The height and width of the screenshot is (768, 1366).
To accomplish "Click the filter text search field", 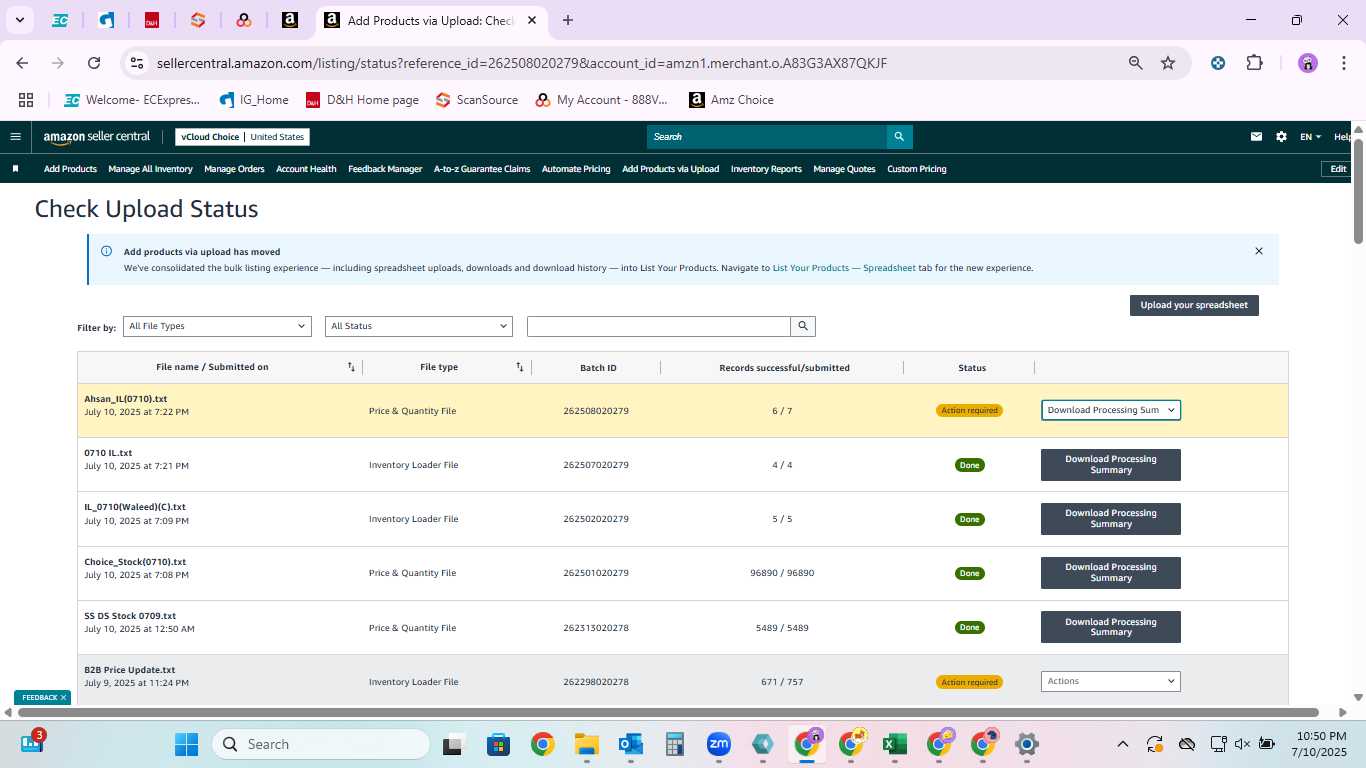I will pos(659,326).
